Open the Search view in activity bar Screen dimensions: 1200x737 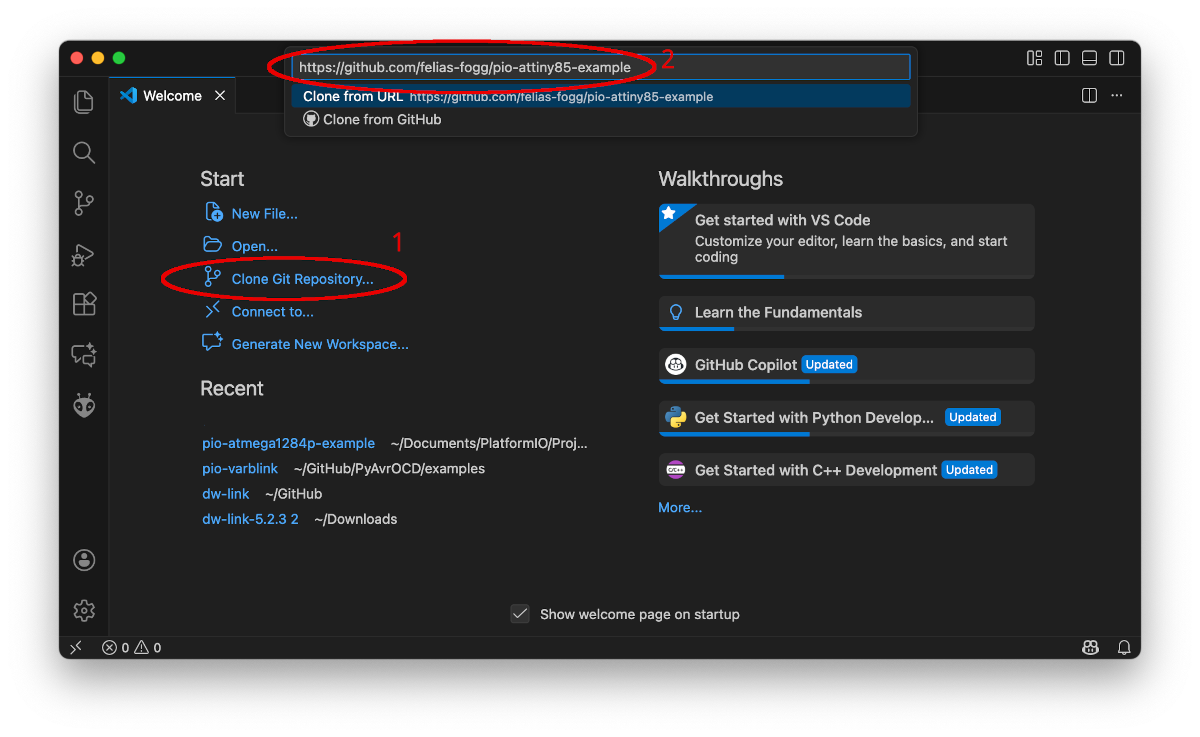point(84,152)
